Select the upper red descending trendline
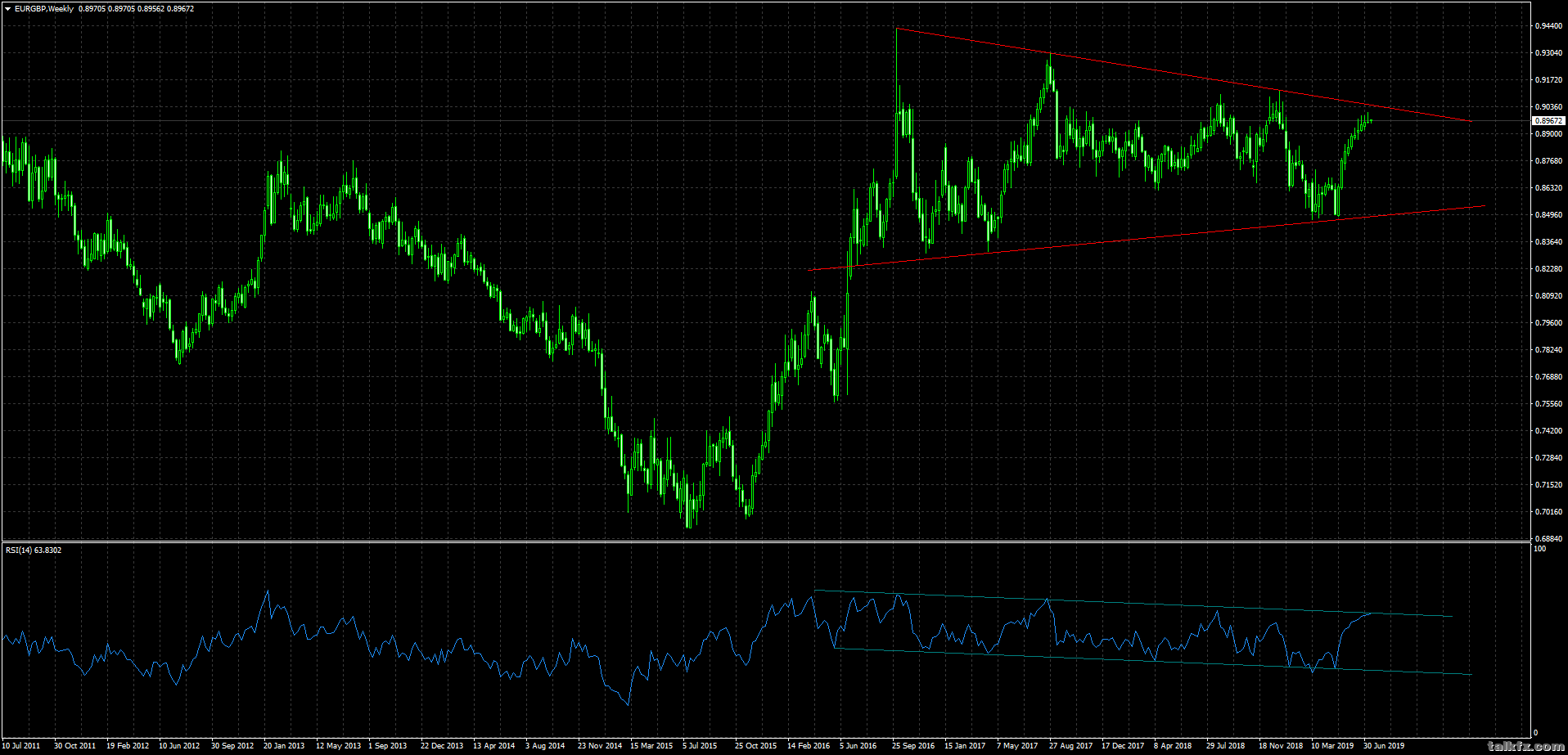The width and height of the screenshot is (1568, 755). pyautogui.click(x=1184, y=75)
